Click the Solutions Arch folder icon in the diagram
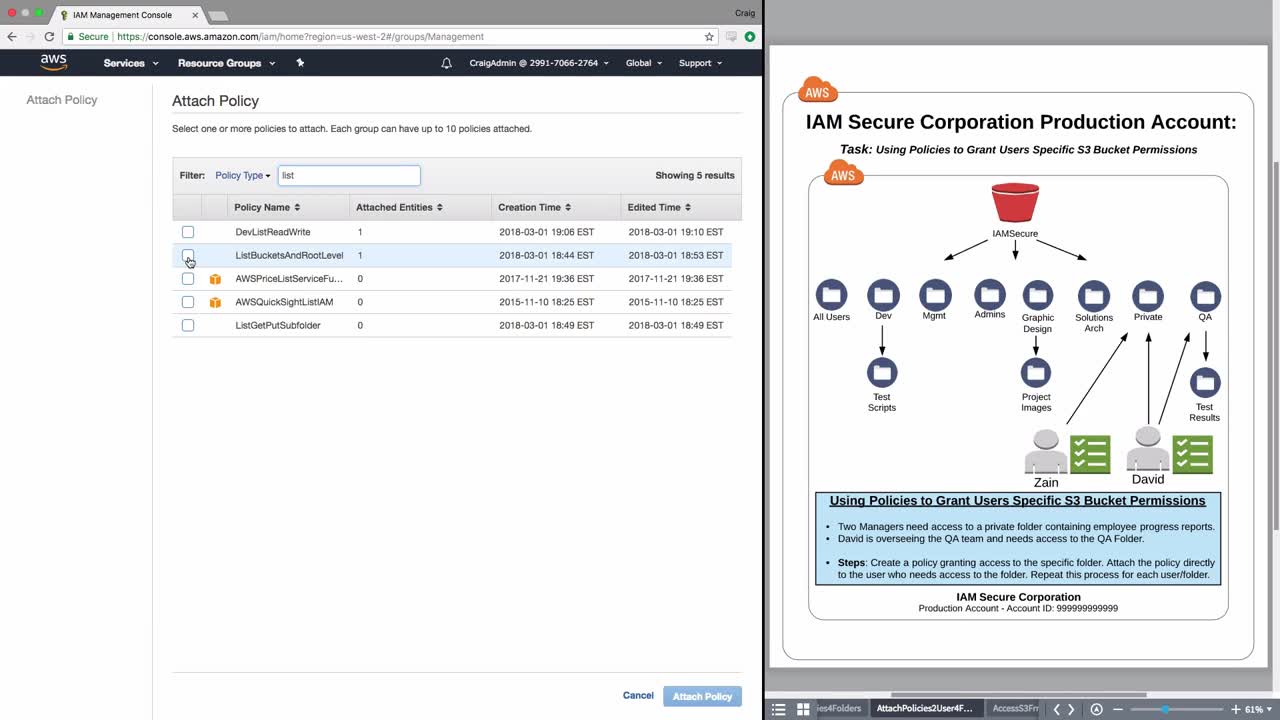The width and height of the screenshot is (1280, 720). coord(1094,295)
